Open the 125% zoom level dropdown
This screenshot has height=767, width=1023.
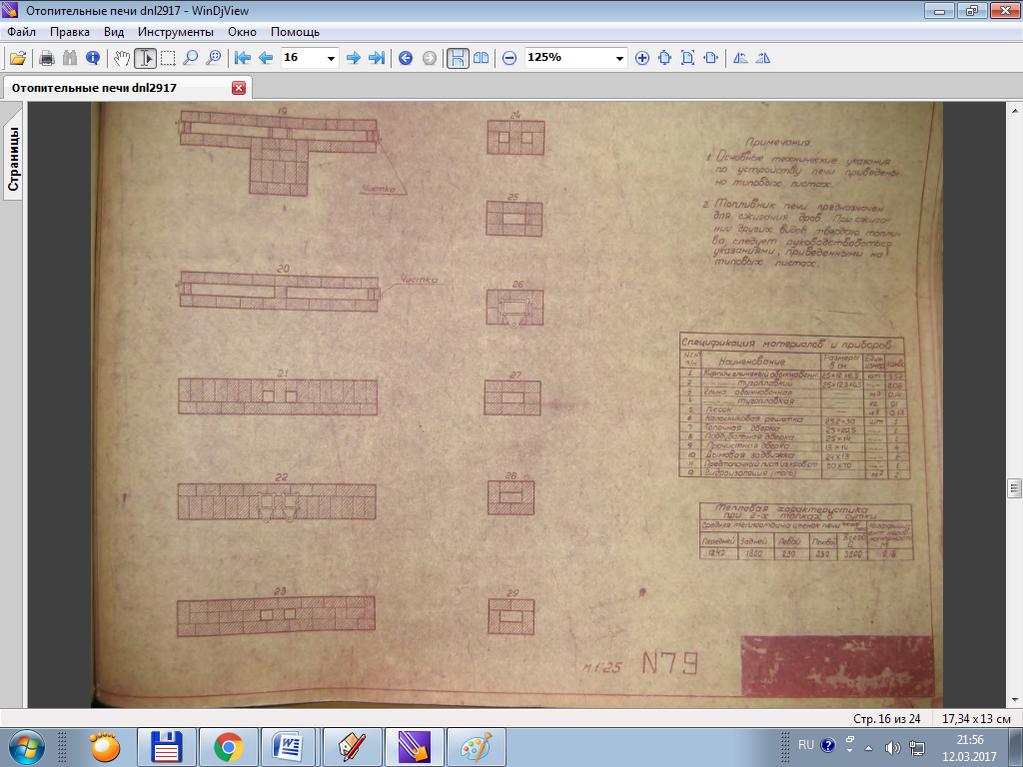click(619, 58)
